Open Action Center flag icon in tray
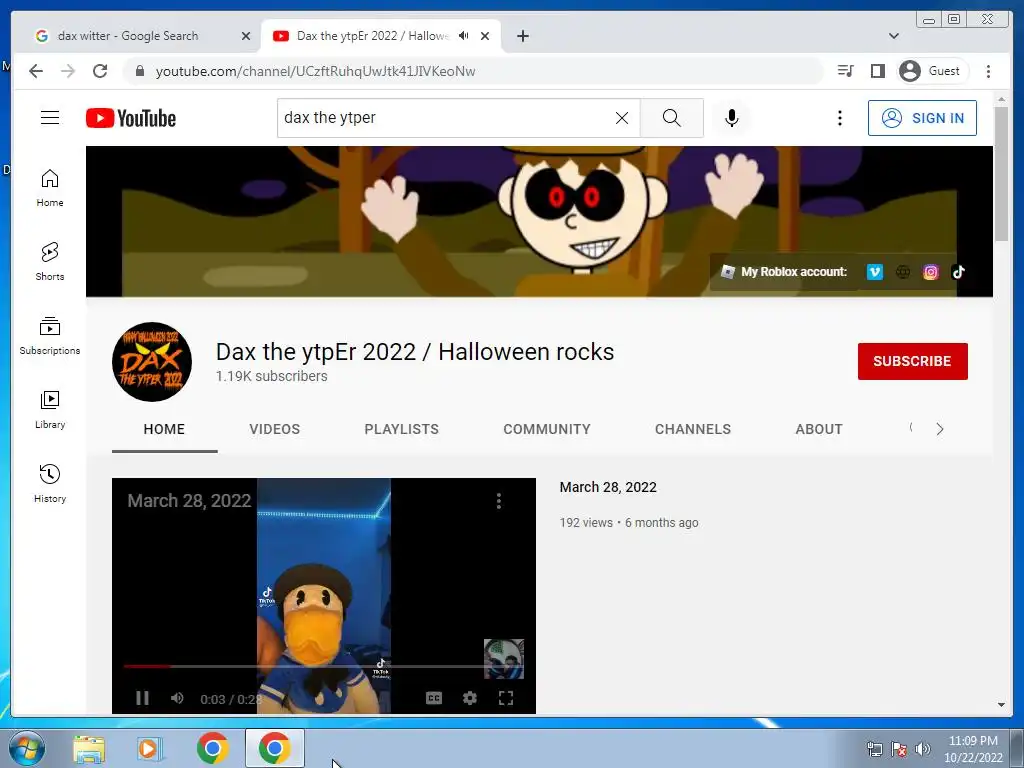This screenshot has height=768, width=1024. [x=899, y=749]
